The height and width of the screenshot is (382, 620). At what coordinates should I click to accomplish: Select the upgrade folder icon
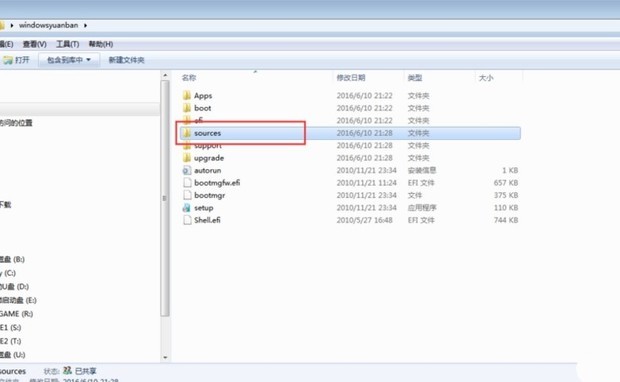187,158
